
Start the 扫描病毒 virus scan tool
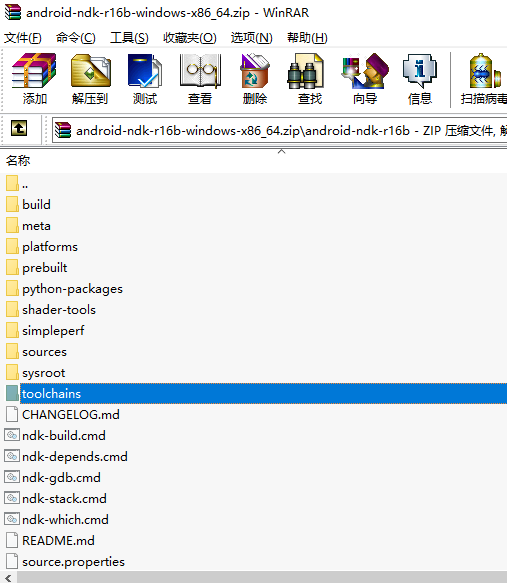tap(484, 79)
